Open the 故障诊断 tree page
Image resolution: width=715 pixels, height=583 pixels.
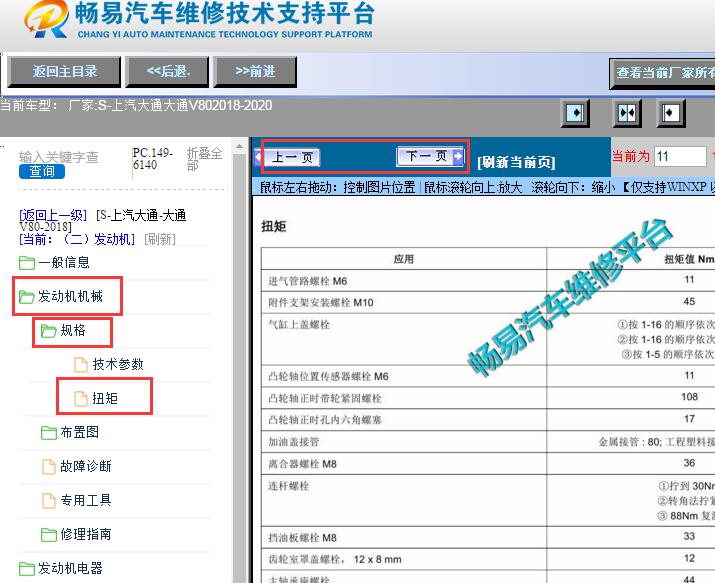[86, 467]
